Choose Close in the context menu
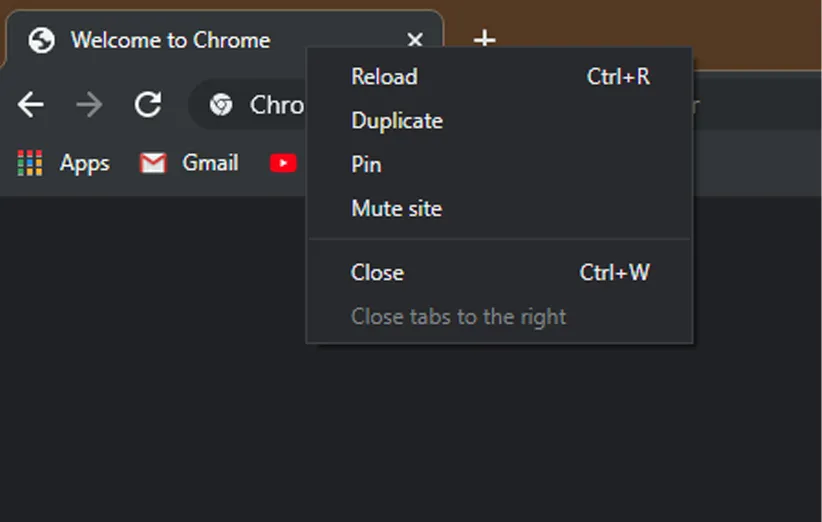Image resolution: width=822 pixels, height=522 pixels. [x=377, y=272]
